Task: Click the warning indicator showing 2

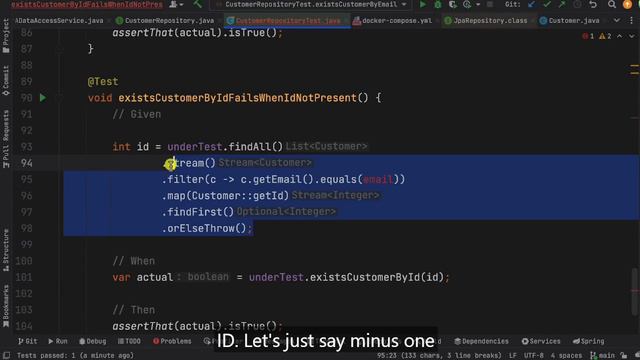Action: click(605, 36)
